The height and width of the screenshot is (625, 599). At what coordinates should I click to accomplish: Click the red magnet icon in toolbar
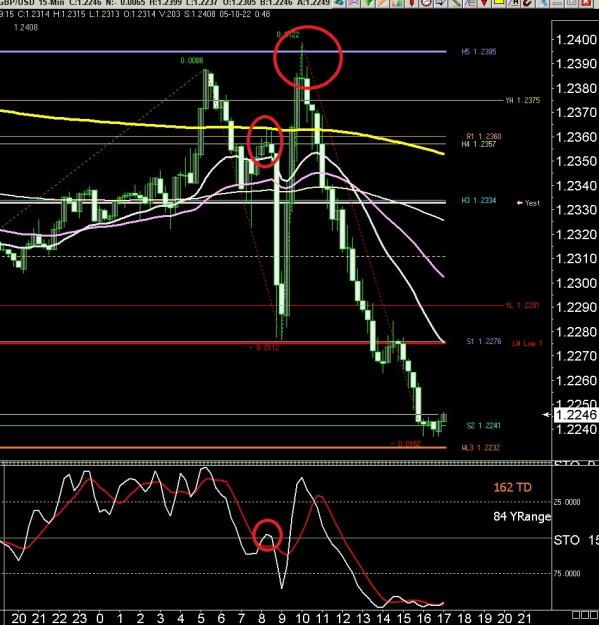[x=527, y=3]
